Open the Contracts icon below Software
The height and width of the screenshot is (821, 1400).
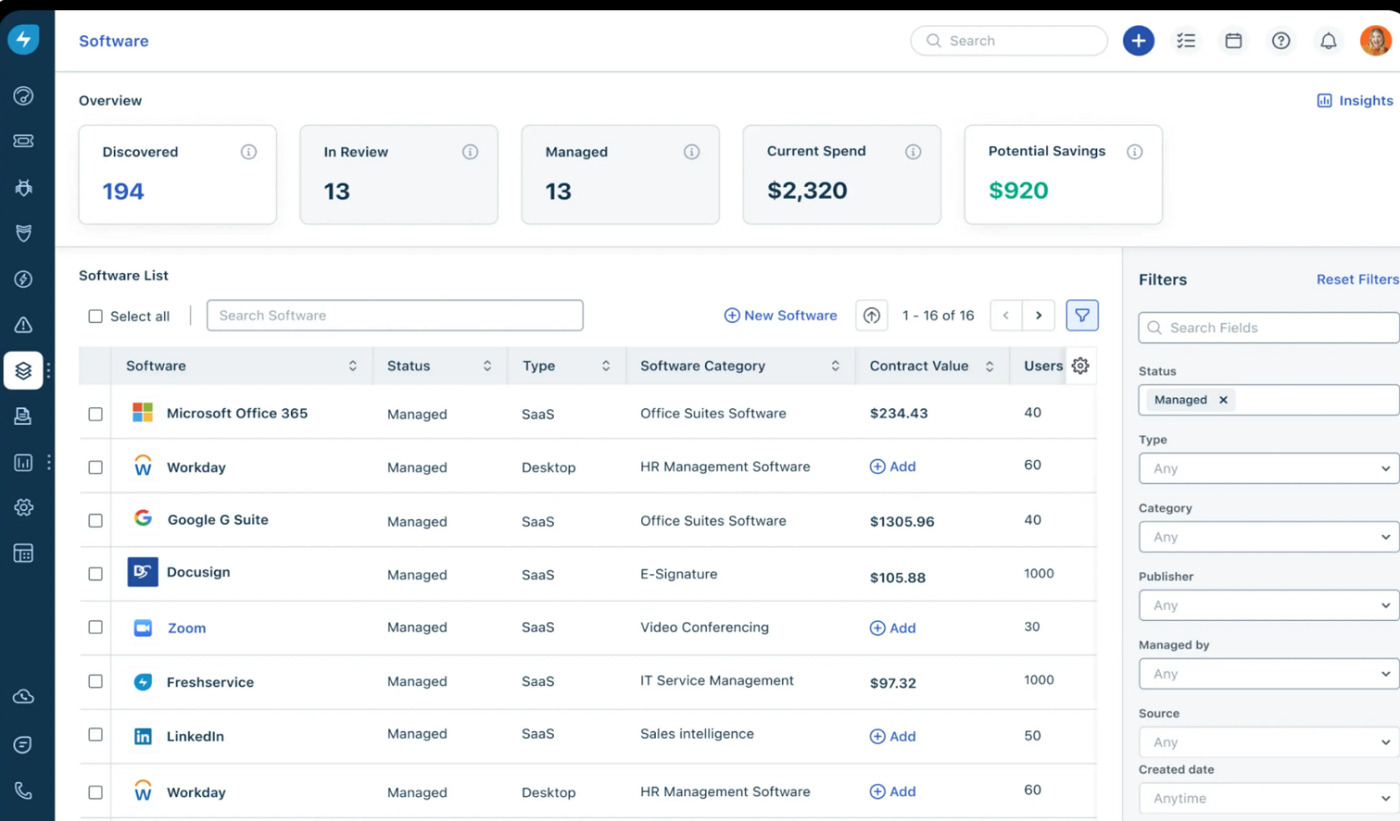pyautogui.click(x=24, y=416)
